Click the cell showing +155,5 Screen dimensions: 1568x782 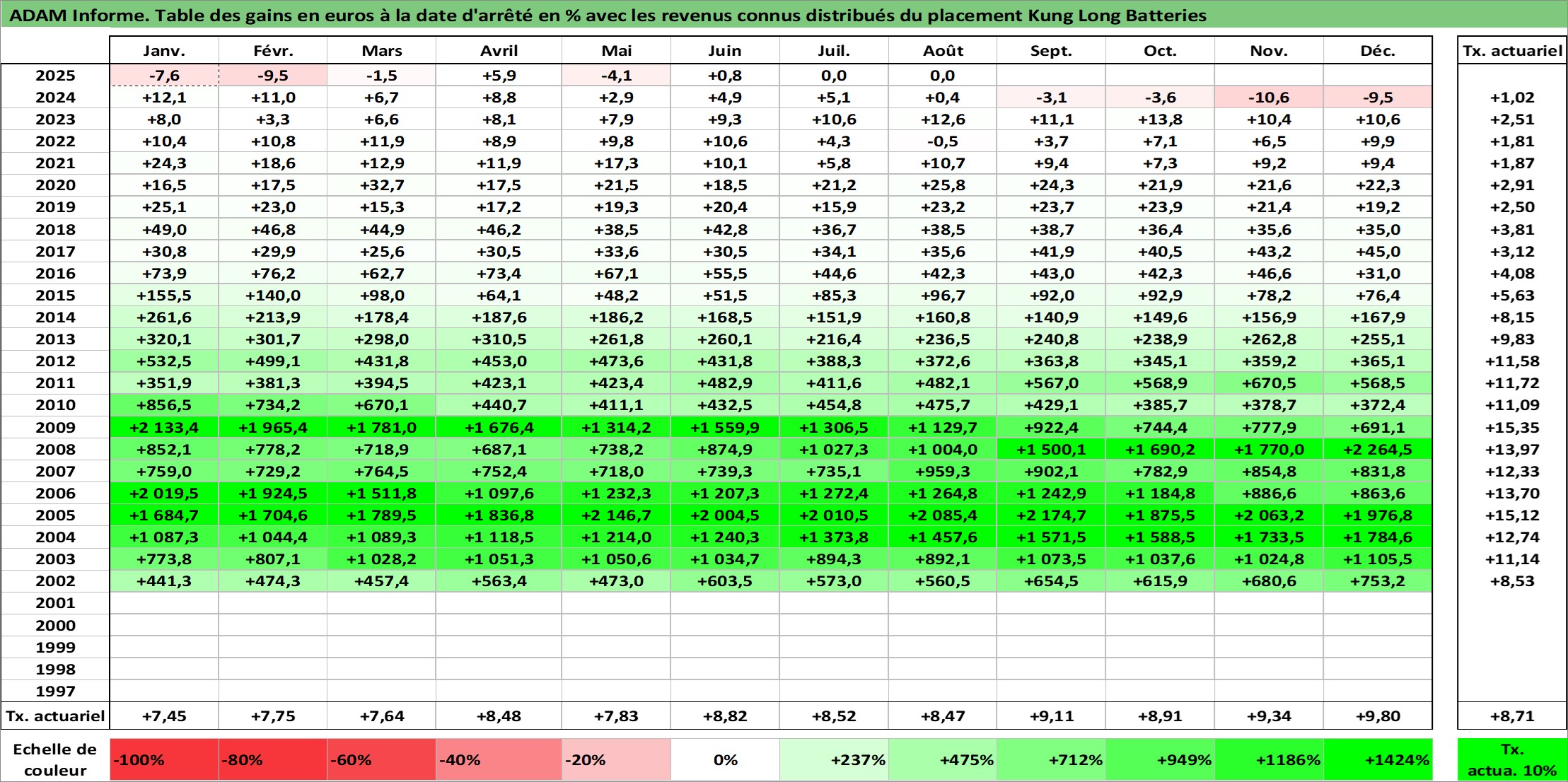coord(164,295)
